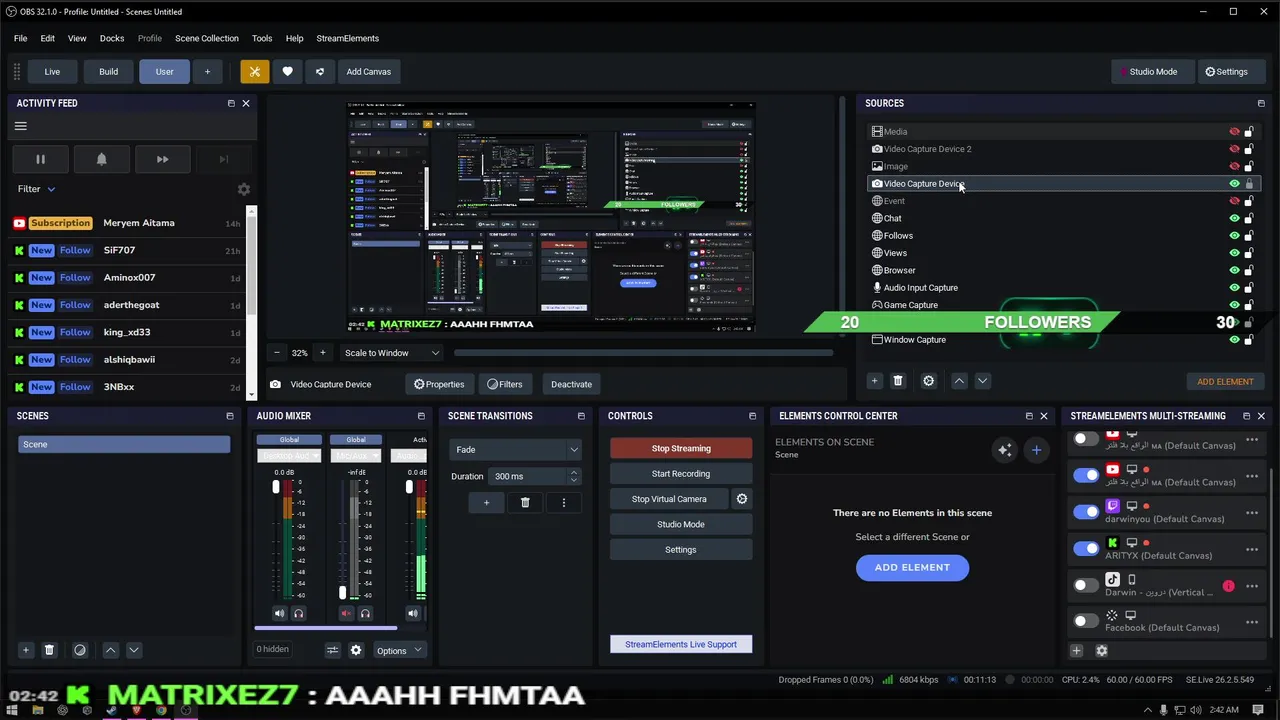Screen dimensions: 1280x720
Task: Open the StreamElements menu
Action: (348, 38)
